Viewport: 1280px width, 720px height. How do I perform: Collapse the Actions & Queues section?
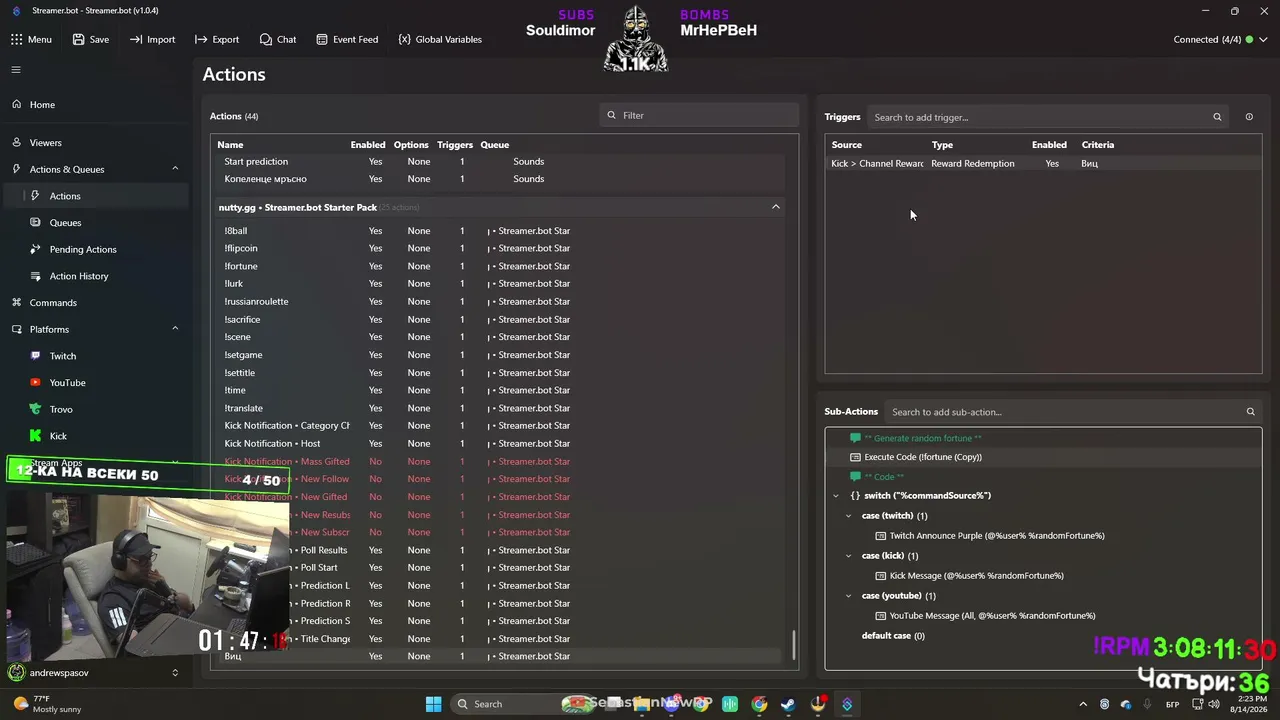tap(175, 169)
